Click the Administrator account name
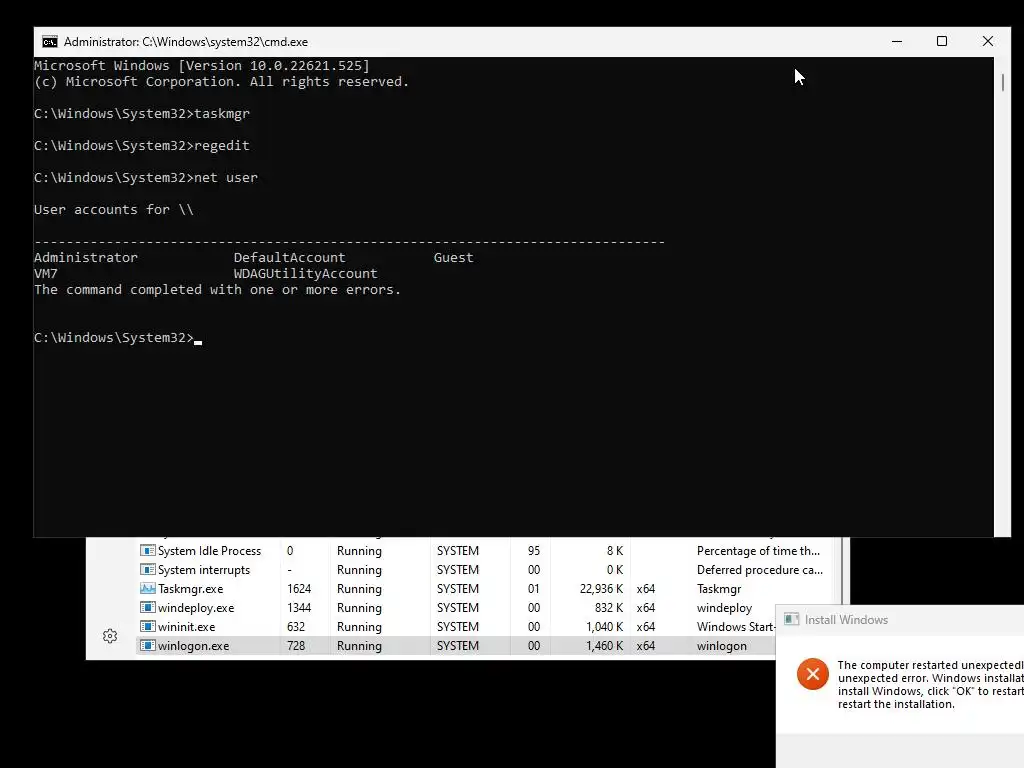 [x=86, y=257]
